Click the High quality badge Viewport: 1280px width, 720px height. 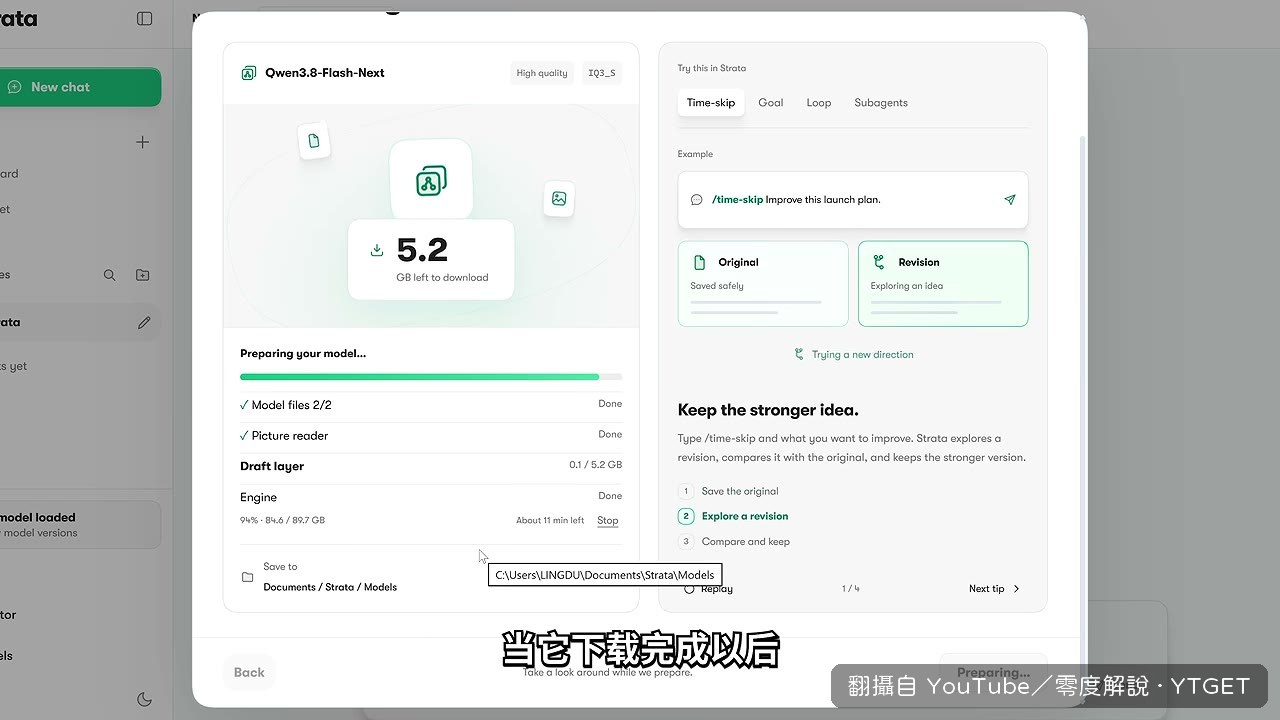point(542,73)
